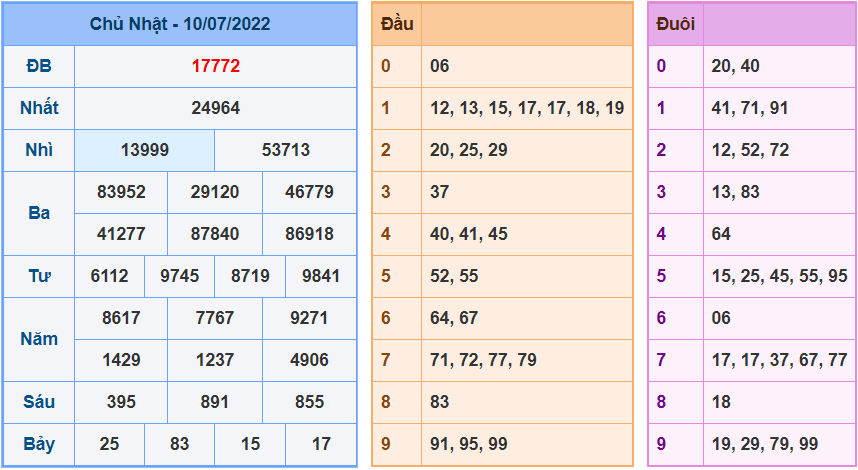Click the Nhì prize number 53713
This screenshot has width=858, height=470.
pyautogui.click(x=286, y=150)
